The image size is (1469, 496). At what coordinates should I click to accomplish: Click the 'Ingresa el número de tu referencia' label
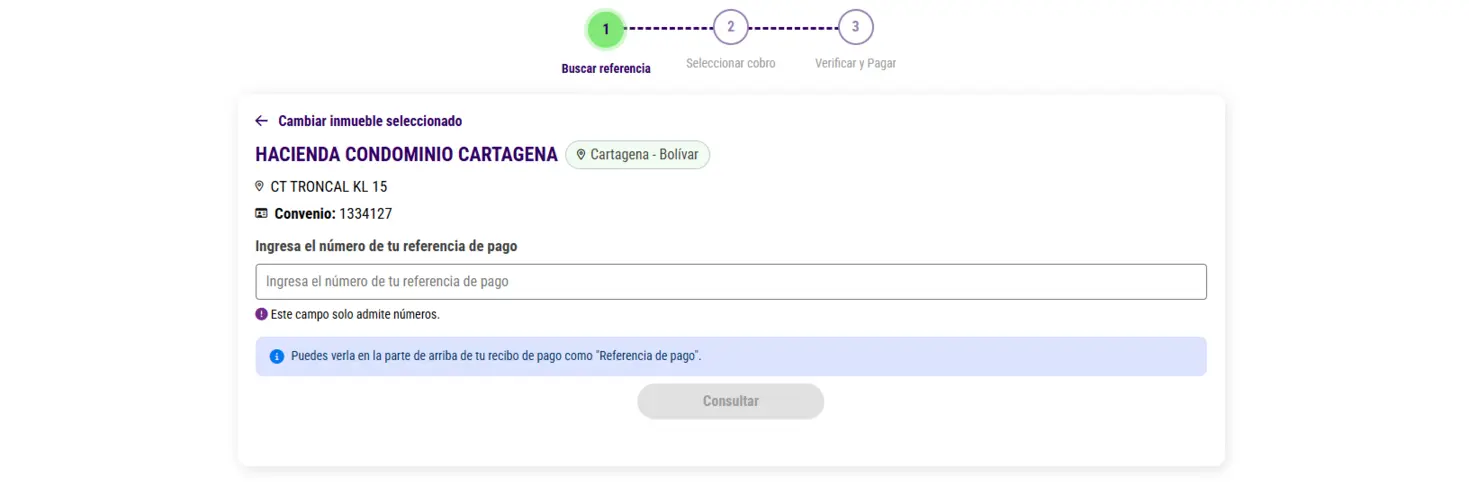(386, 246)
